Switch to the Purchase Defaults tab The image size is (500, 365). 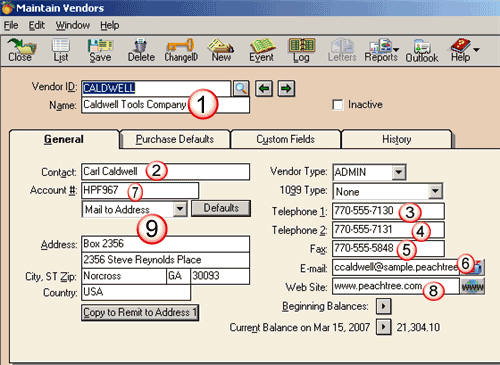tap(175, 139)
